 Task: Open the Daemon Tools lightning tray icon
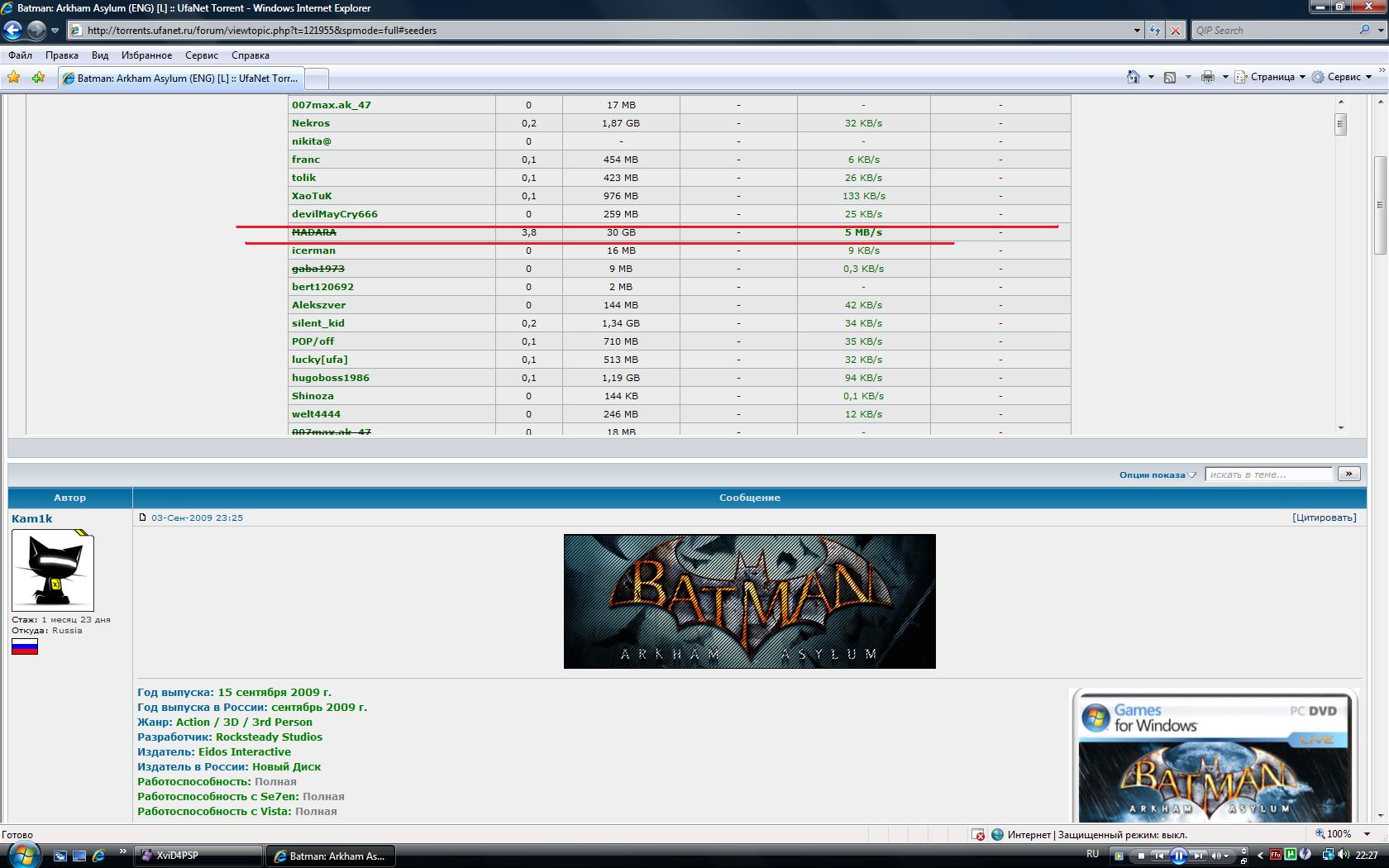1305,855
